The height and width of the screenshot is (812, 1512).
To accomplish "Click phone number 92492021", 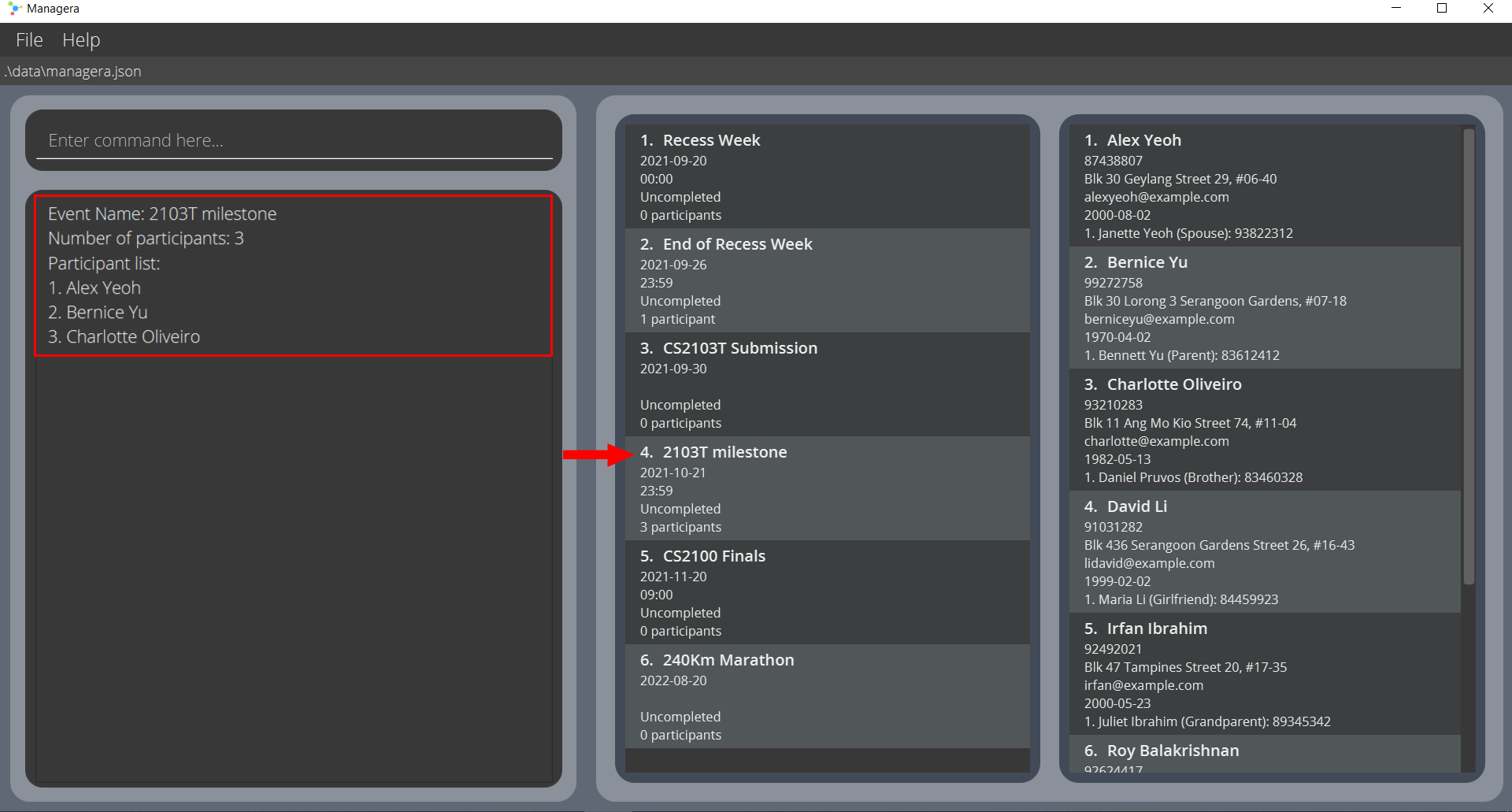I will tap(1113, 649).
